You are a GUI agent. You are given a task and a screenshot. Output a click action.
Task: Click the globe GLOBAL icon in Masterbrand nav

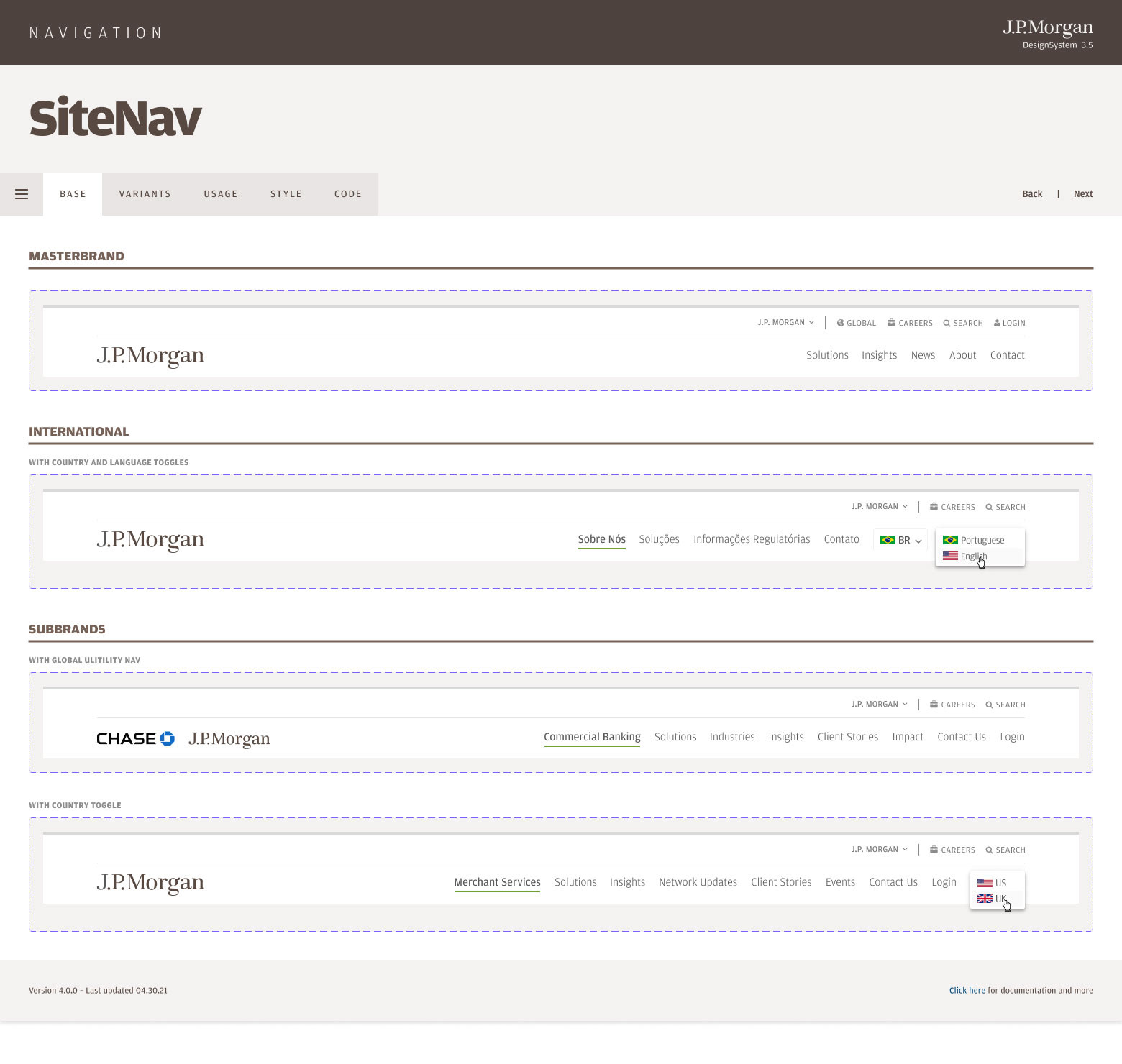[856, 323]
